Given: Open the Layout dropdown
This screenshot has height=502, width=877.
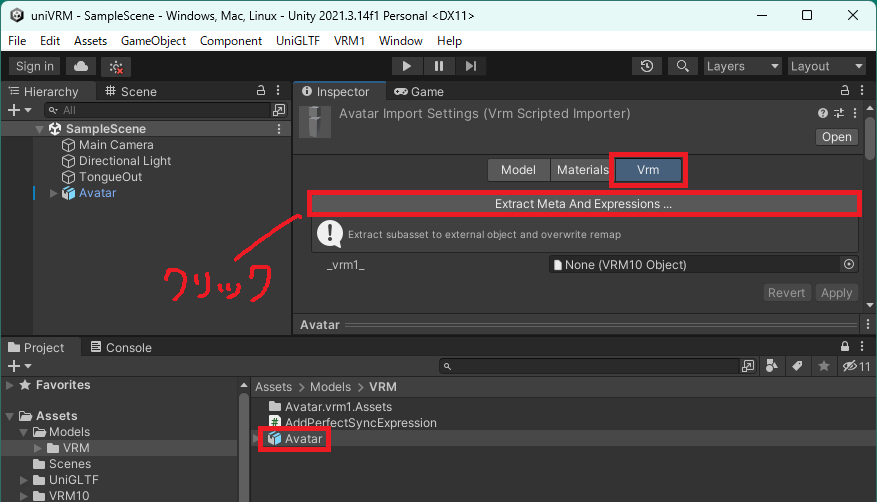Looking at the screenshot, I should click(825, 66).
